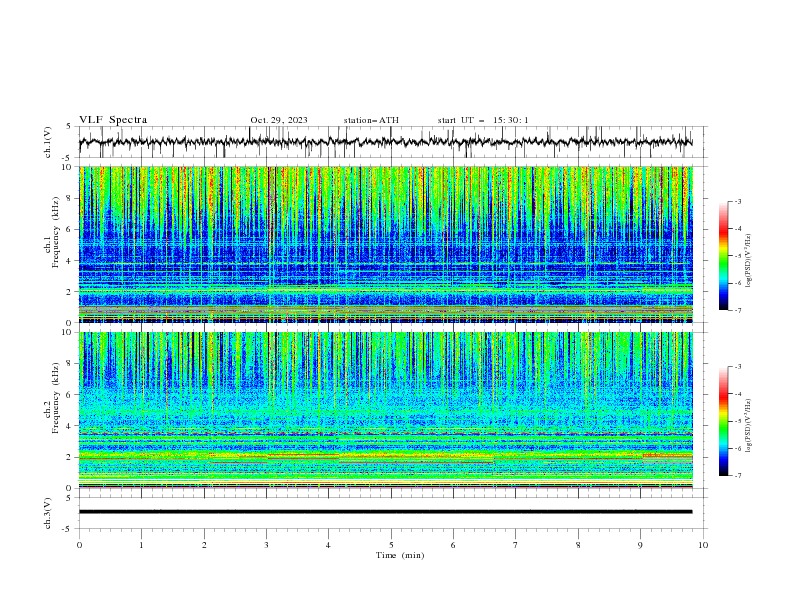The width and height of the screenshot is (792, 612).
Task: Click the '0' tick on the time axis
Action: (79, 545)
